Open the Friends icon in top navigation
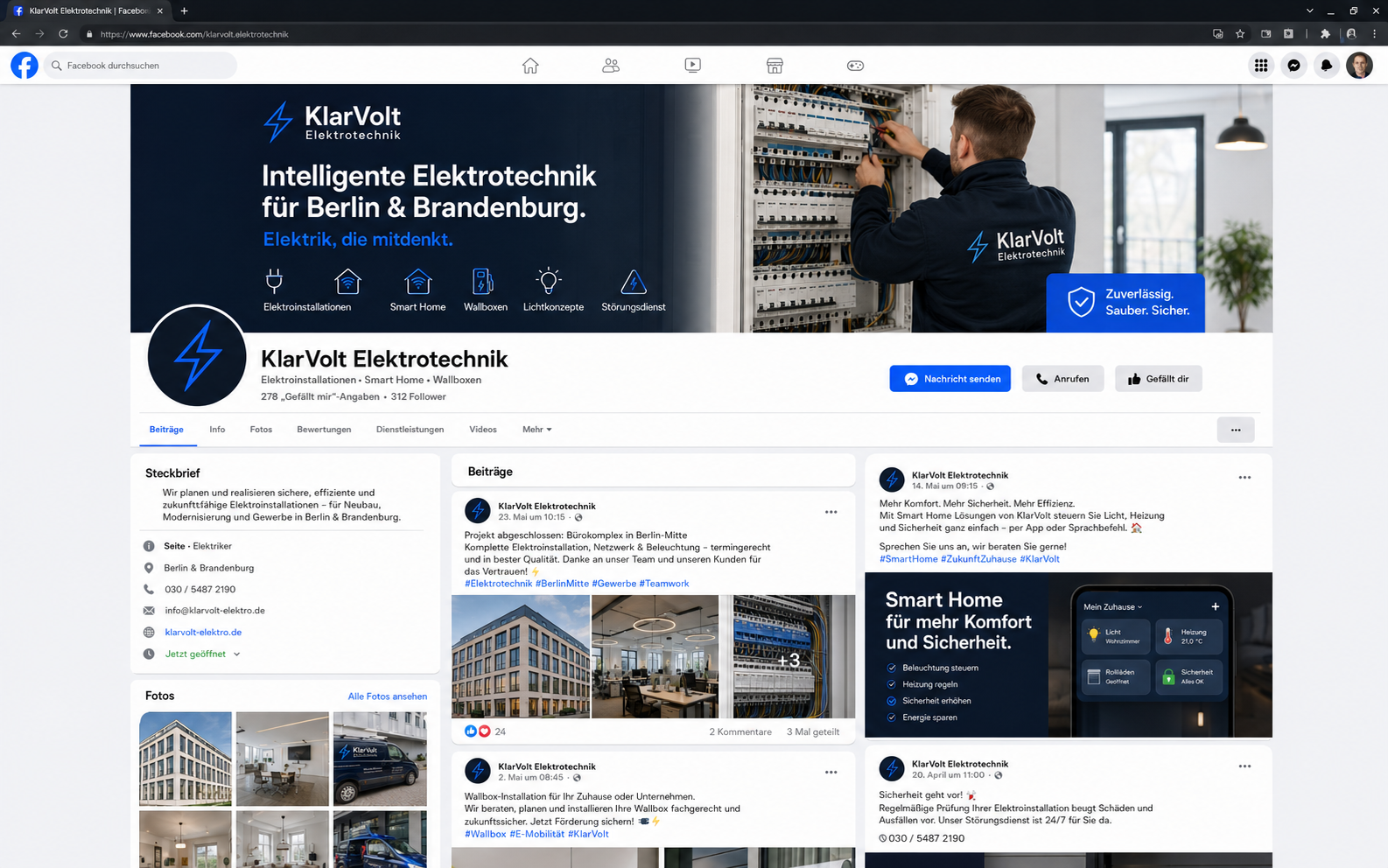 pos(611,66)
